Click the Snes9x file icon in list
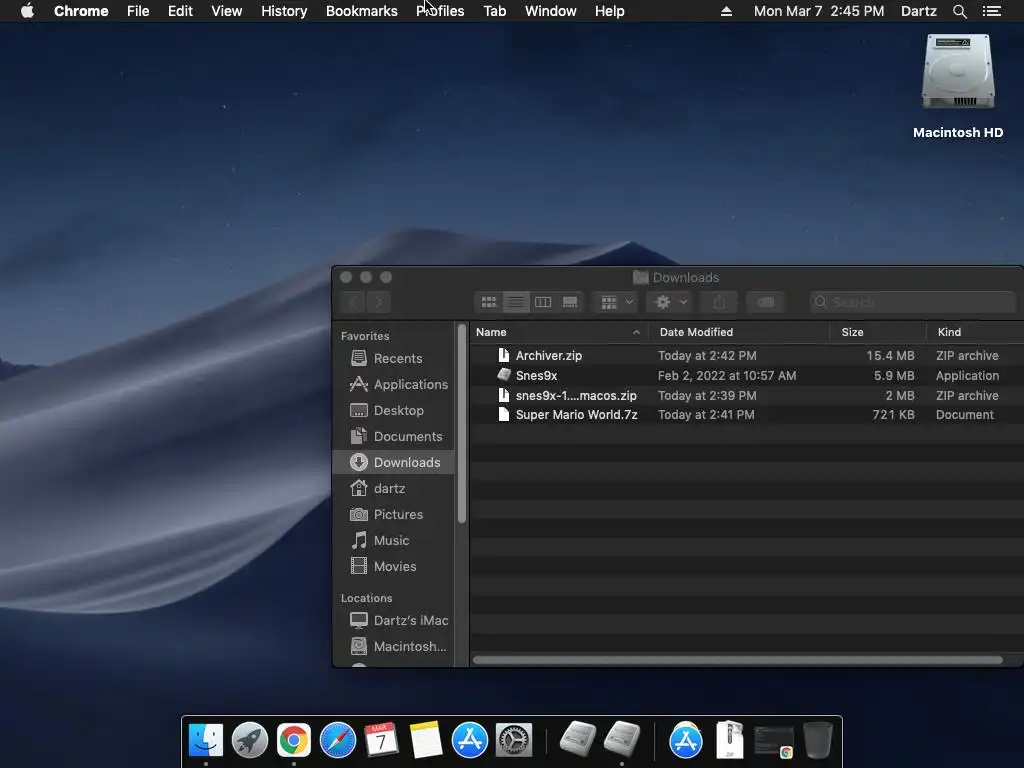Image resolution: width=1024 pixels, height=768 pixels. point(504,375)
